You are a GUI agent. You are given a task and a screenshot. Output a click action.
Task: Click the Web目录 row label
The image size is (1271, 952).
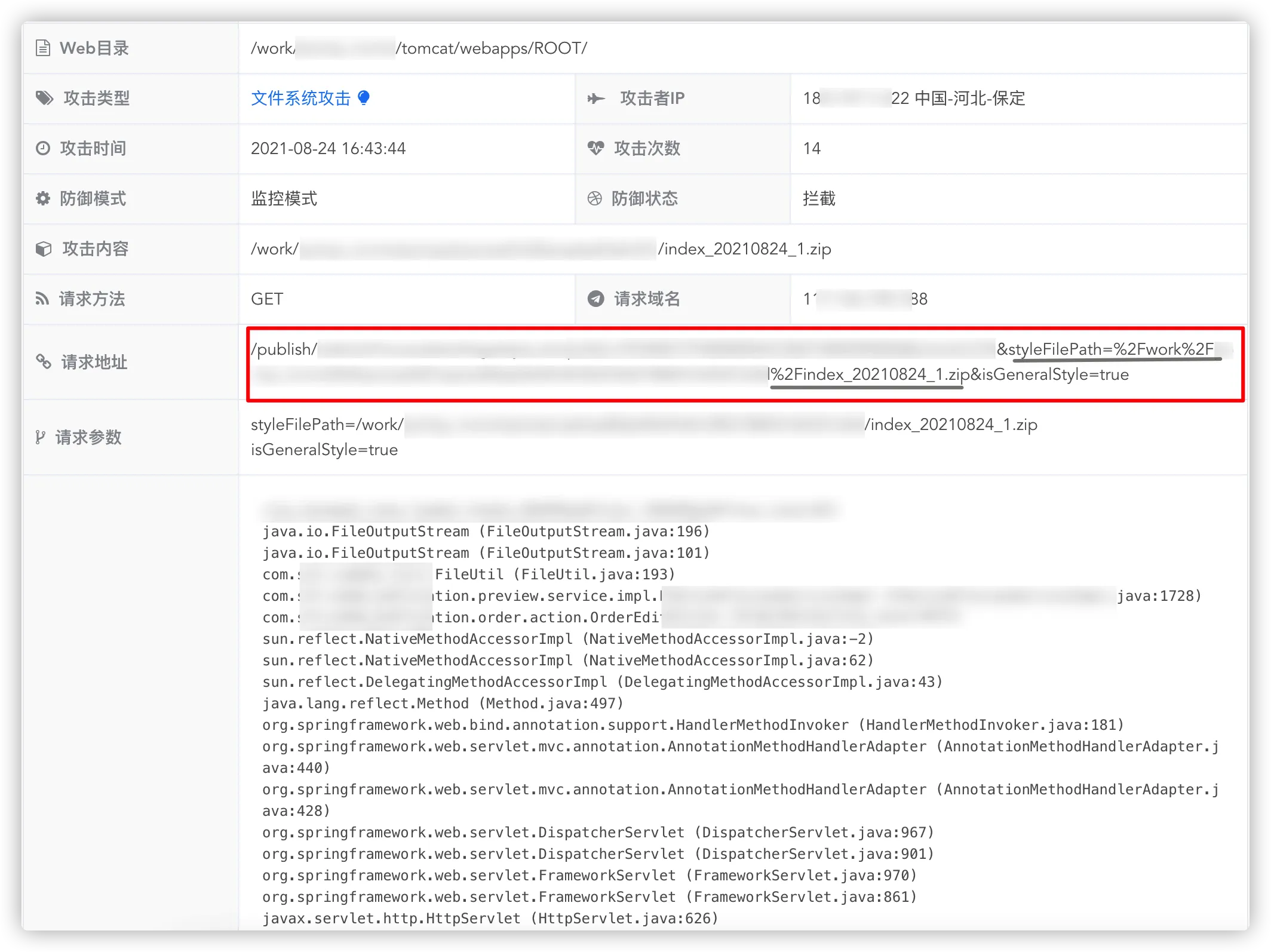[94, 48]
